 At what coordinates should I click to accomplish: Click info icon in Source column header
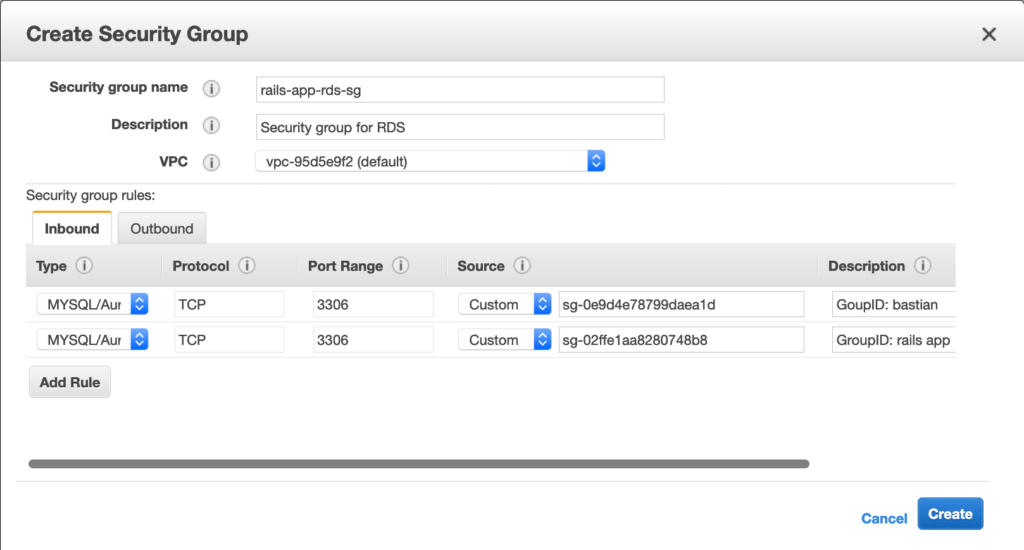521,266
